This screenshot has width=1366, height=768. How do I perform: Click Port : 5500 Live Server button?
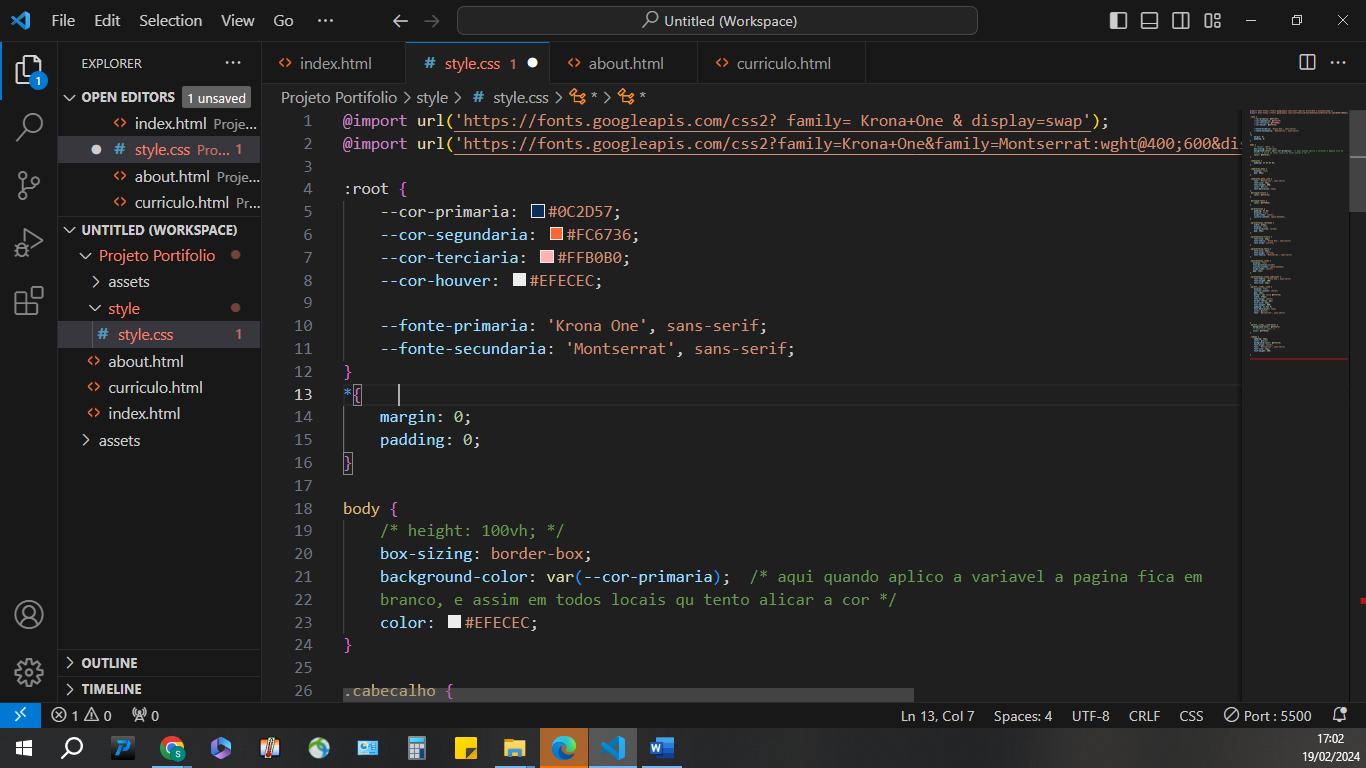click(x=1268, y=715)
